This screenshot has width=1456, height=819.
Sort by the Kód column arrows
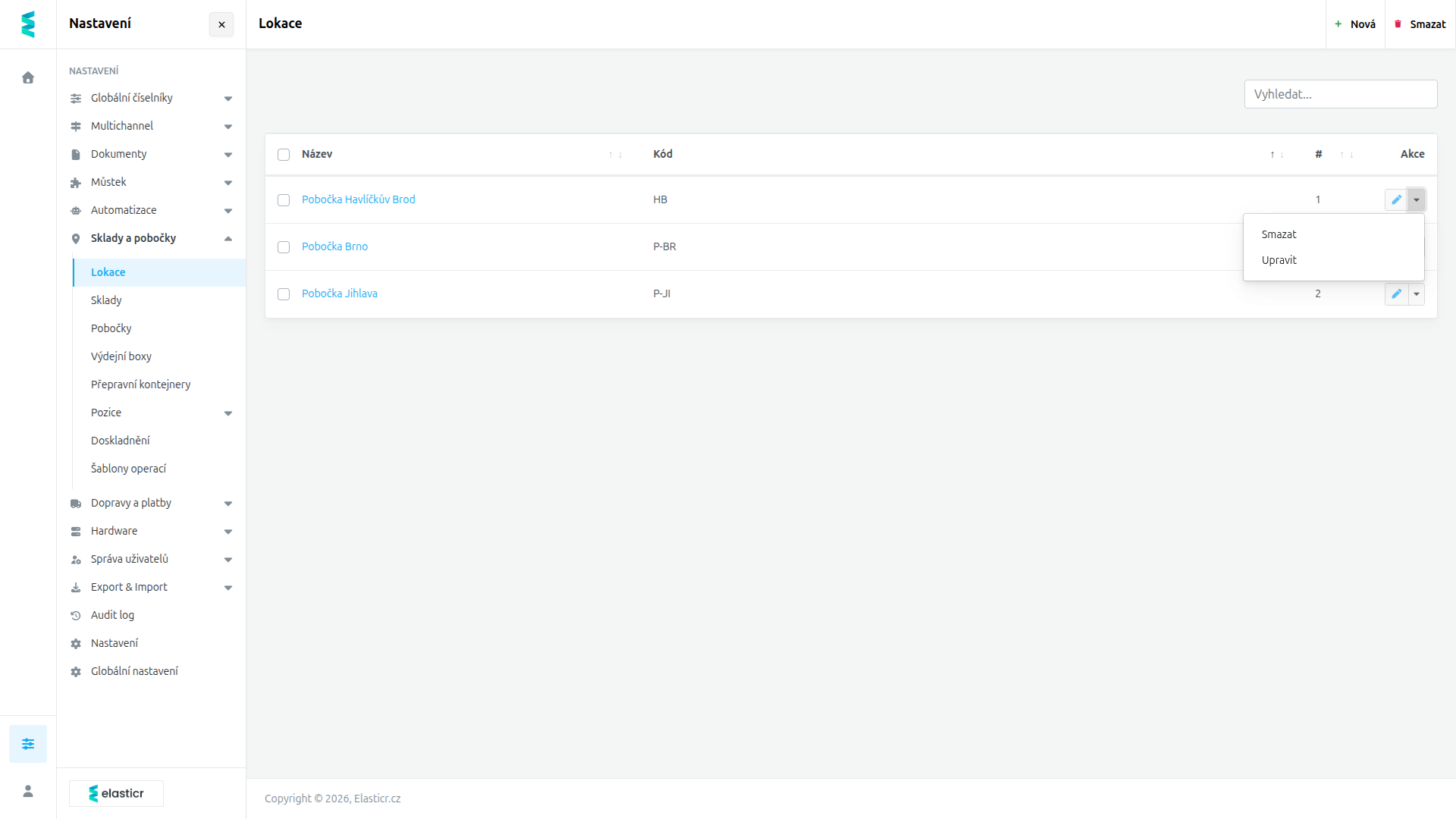point(1277,155)
